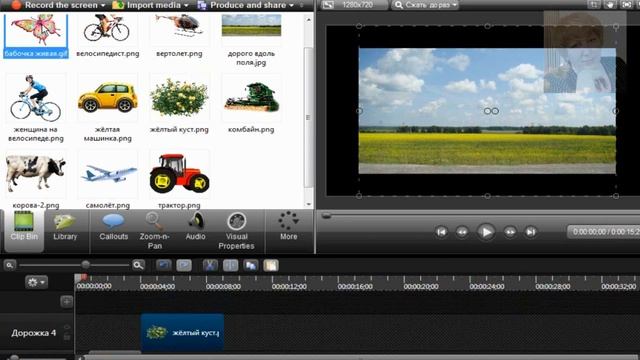Click the Paste timeline tool

[x=271, y=265]
